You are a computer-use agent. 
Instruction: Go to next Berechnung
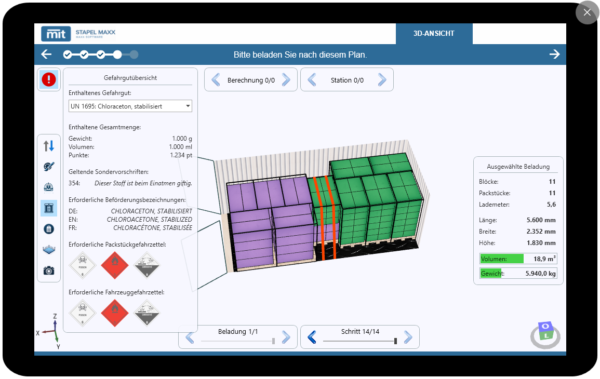pos(286,80)
